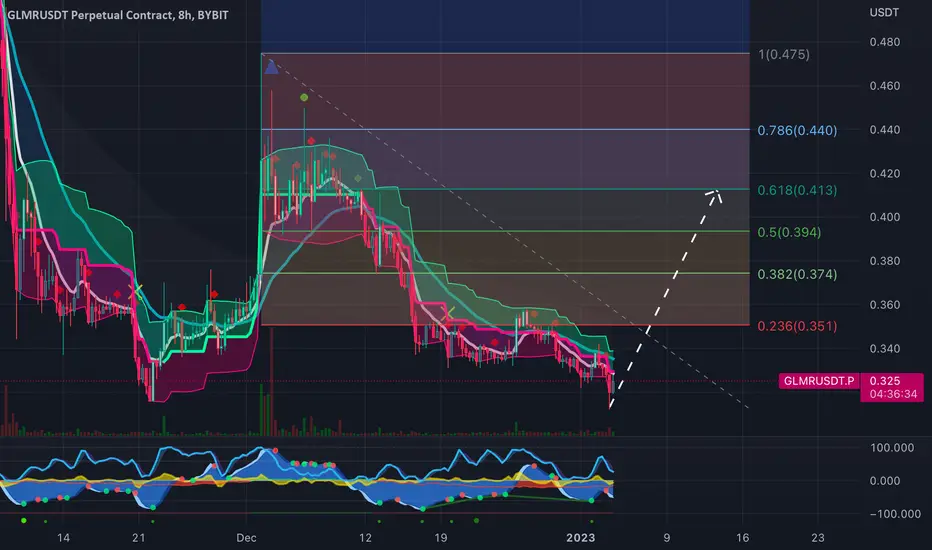Click the 100.000 oscillator axis label

[x=892, y=448]
